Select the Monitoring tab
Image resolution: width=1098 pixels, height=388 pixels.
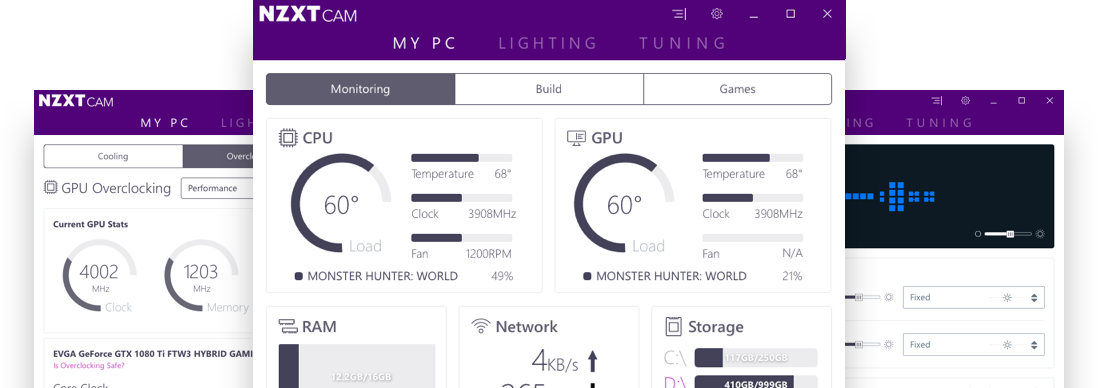(x=361, y=89)
